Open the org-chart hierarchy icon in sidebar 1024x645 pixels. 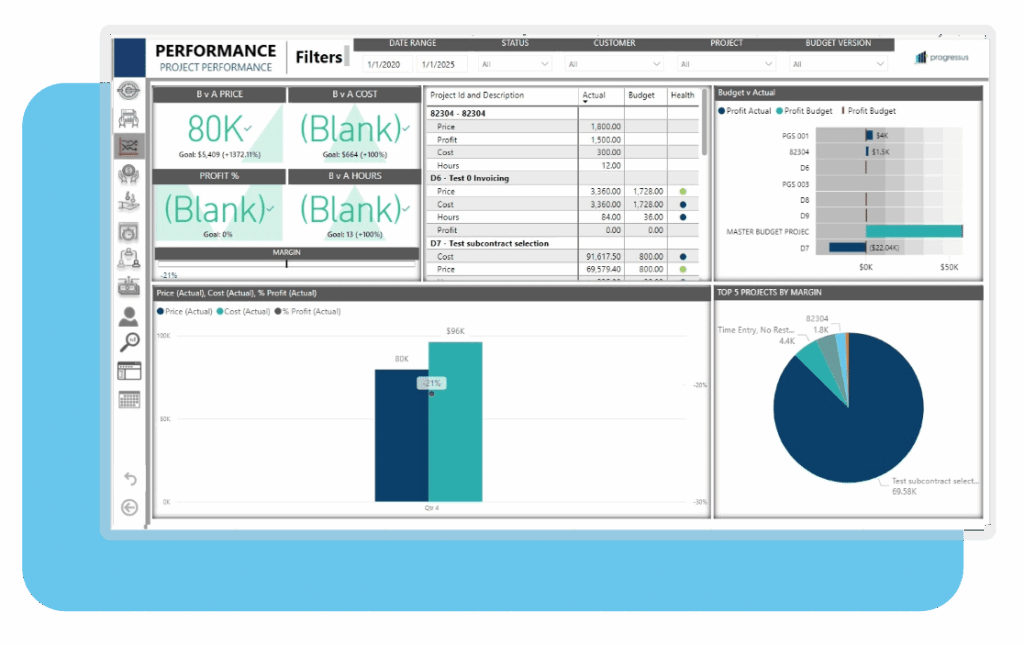coord(129,260)
